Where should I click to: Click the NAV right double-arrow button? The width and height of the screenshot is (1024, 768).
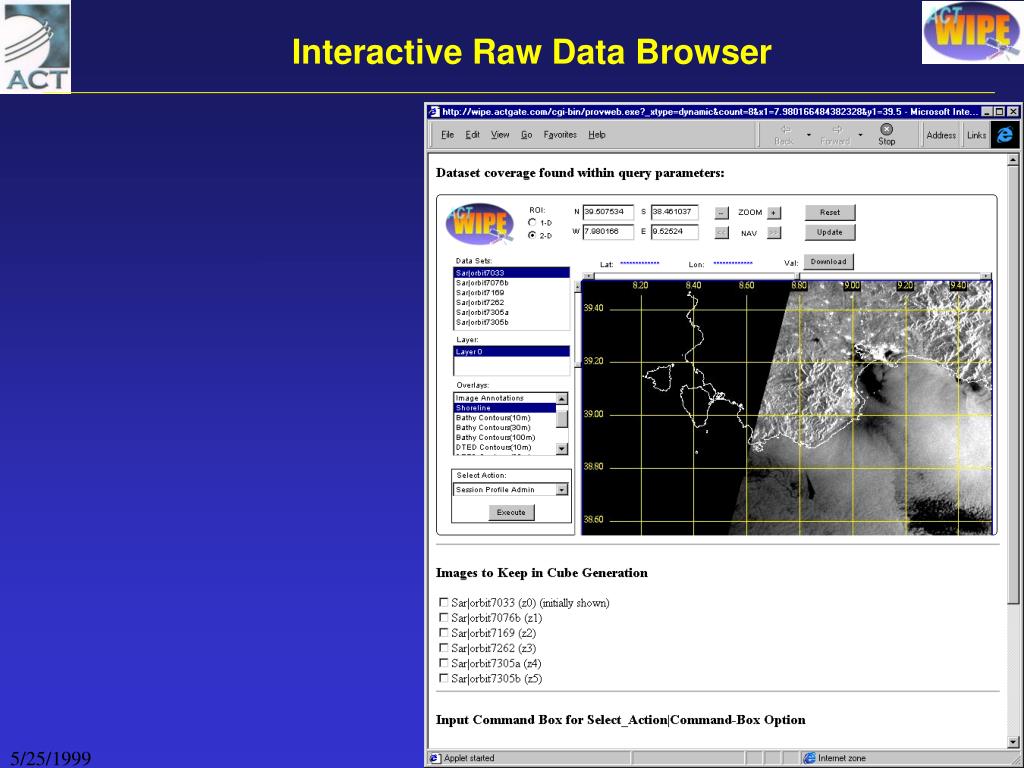coord(774,233)
